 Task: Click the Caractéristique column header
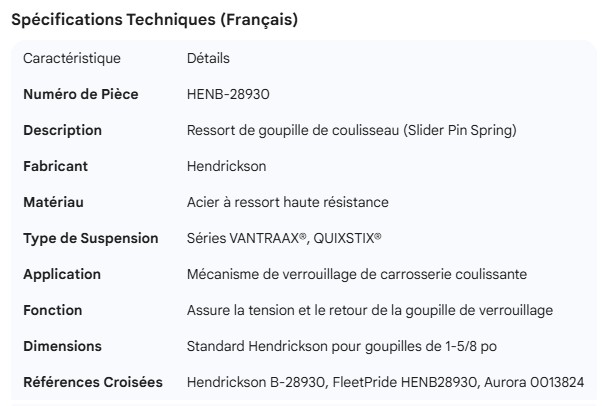tap(72, 58)
